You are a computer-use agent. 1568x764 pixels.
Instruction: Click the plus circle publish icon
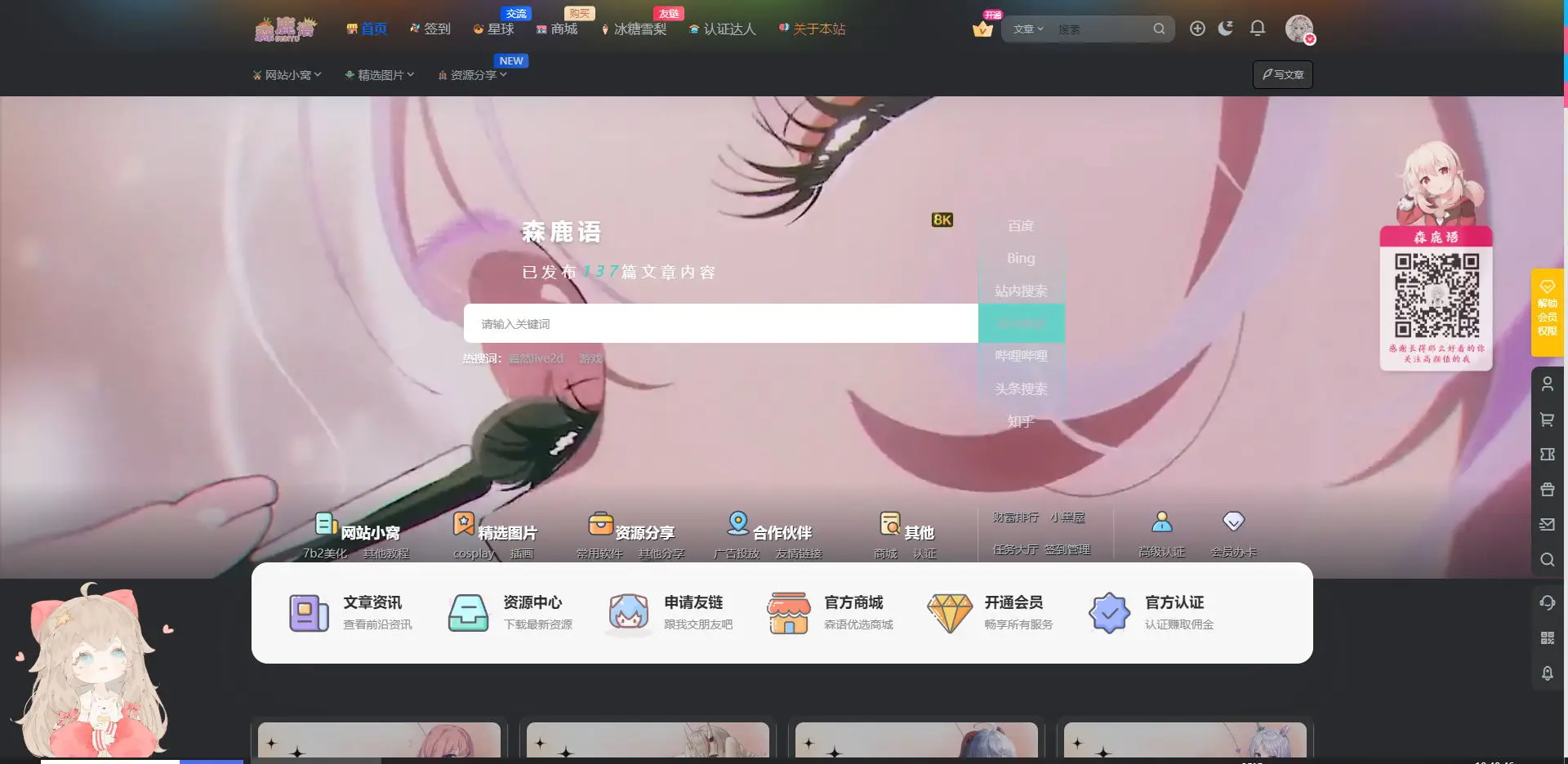click(1197, 29)
